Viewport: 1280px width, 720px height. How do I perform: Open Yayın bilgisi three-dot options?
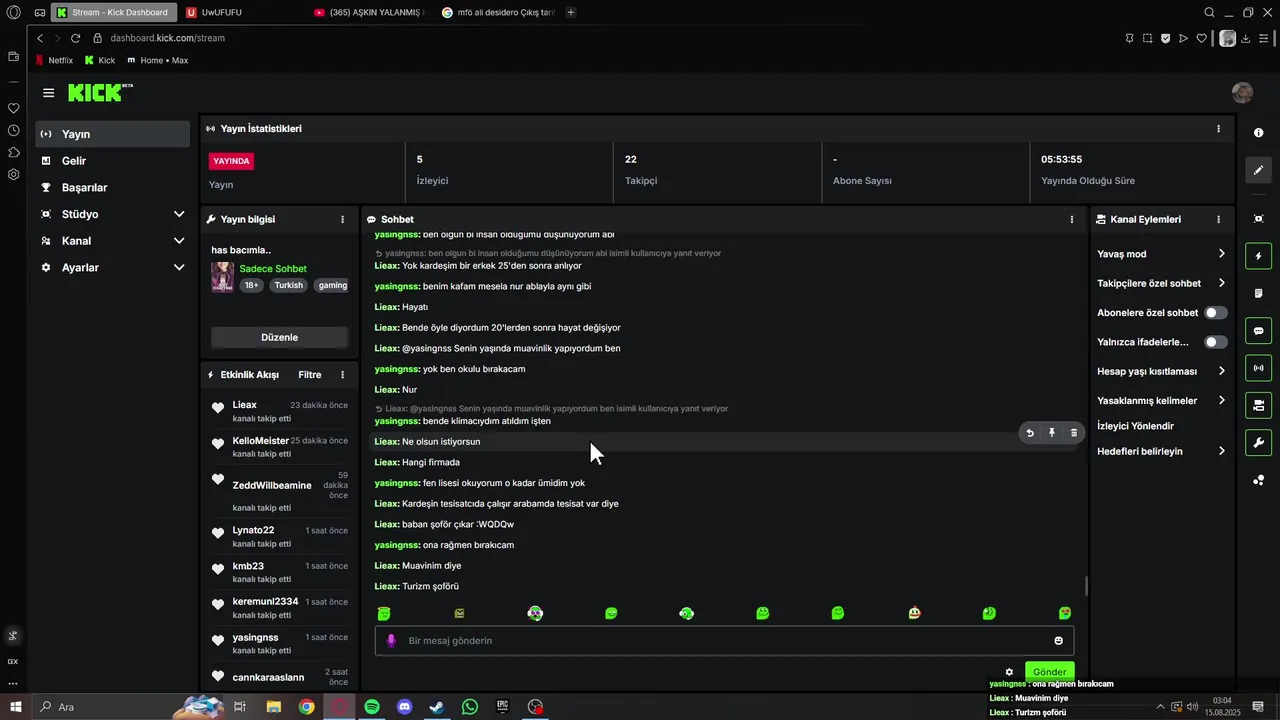point(343,219)
